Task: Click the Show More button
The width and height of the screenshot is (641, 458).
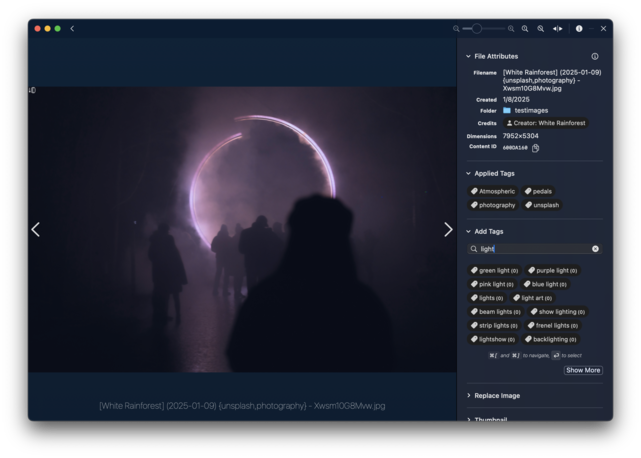Action: tap(583, 370)
